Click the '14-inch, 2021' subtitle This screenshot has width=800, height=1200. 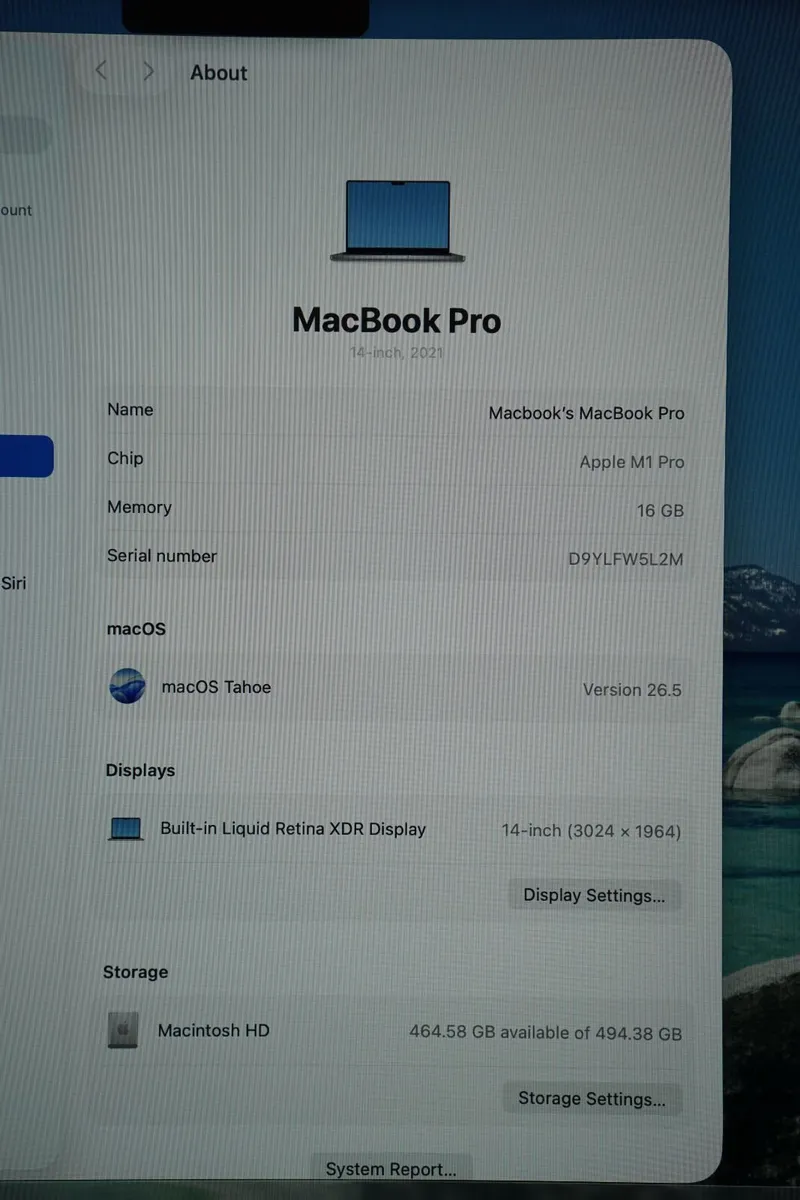(x=397, y=353)
